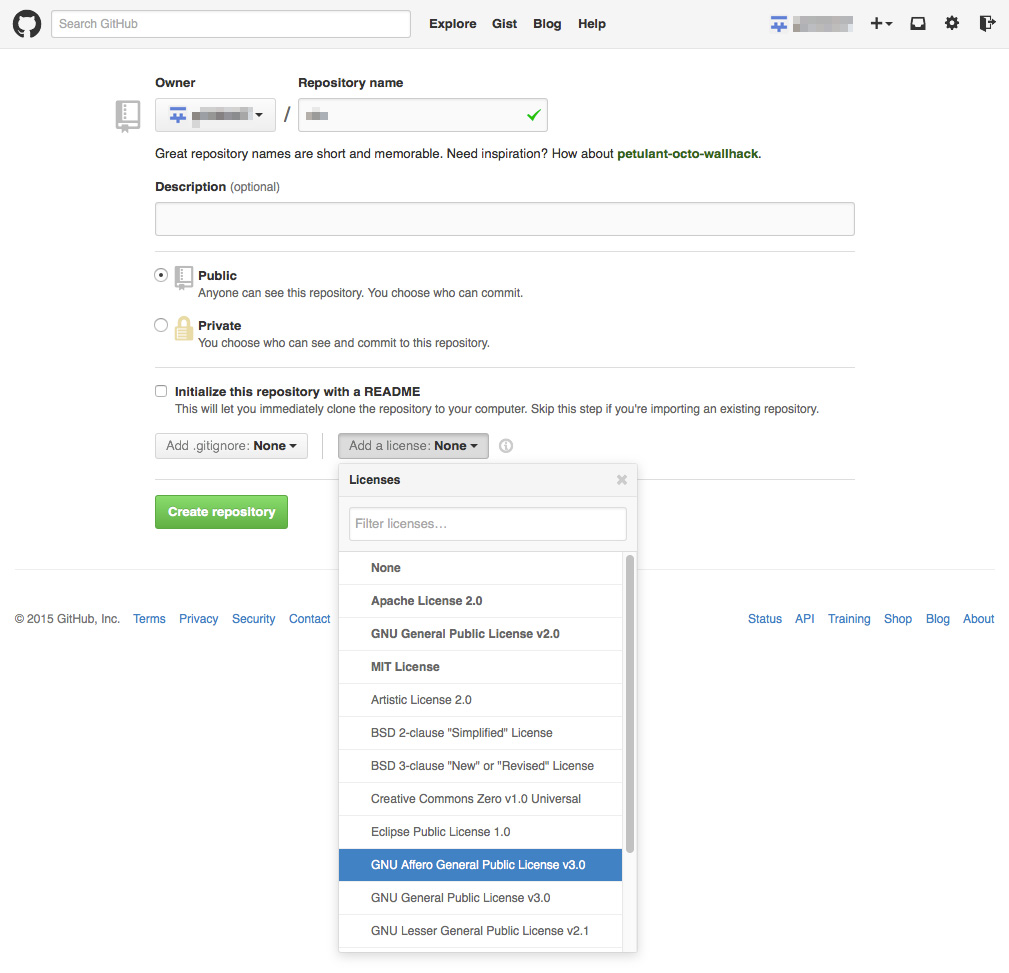Click the GitHub Octocat logo

(26, 24)
